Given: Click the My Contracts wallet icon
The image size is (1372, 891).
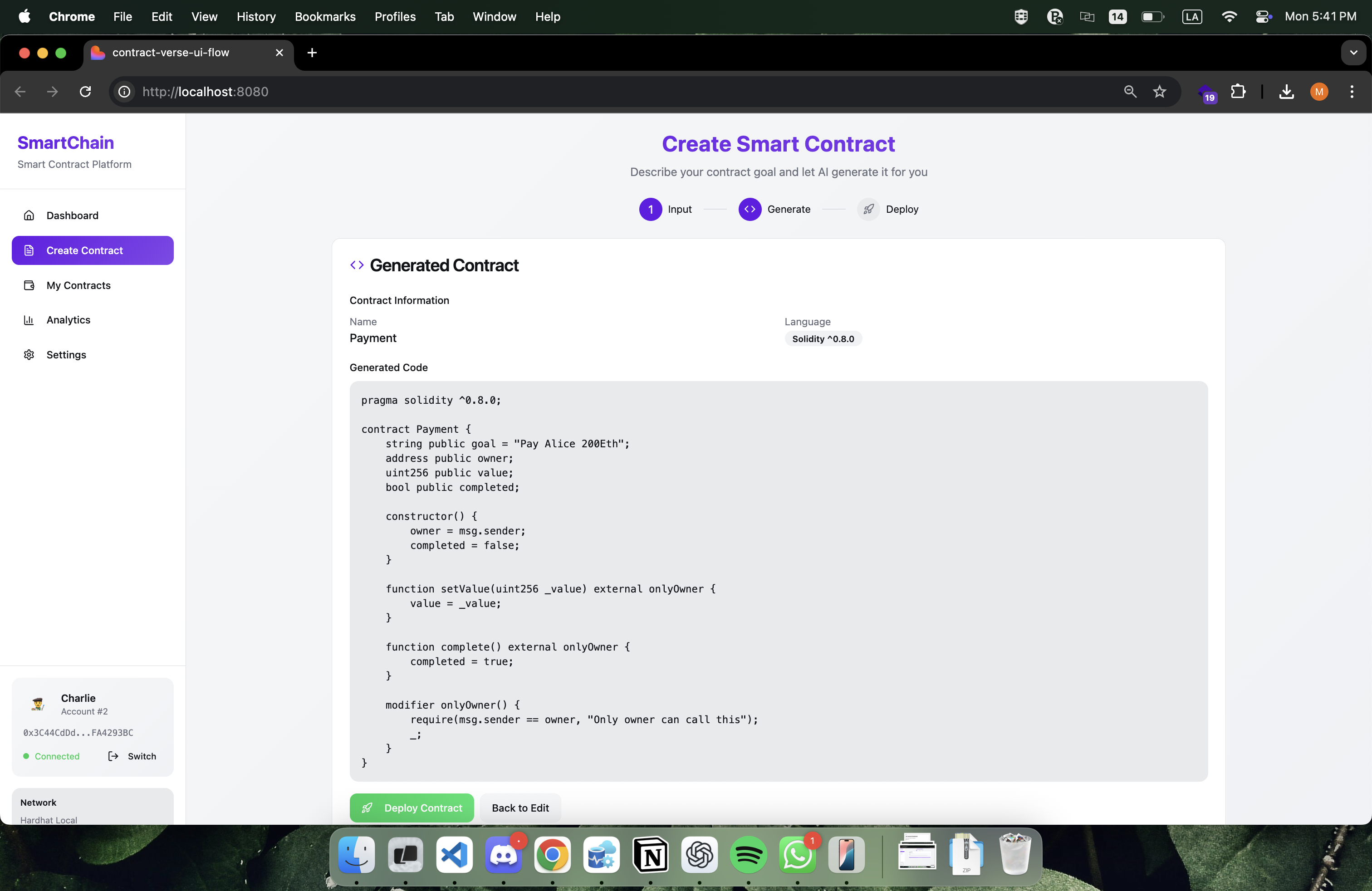Looking at the screenshot, I should click(29, 285).
